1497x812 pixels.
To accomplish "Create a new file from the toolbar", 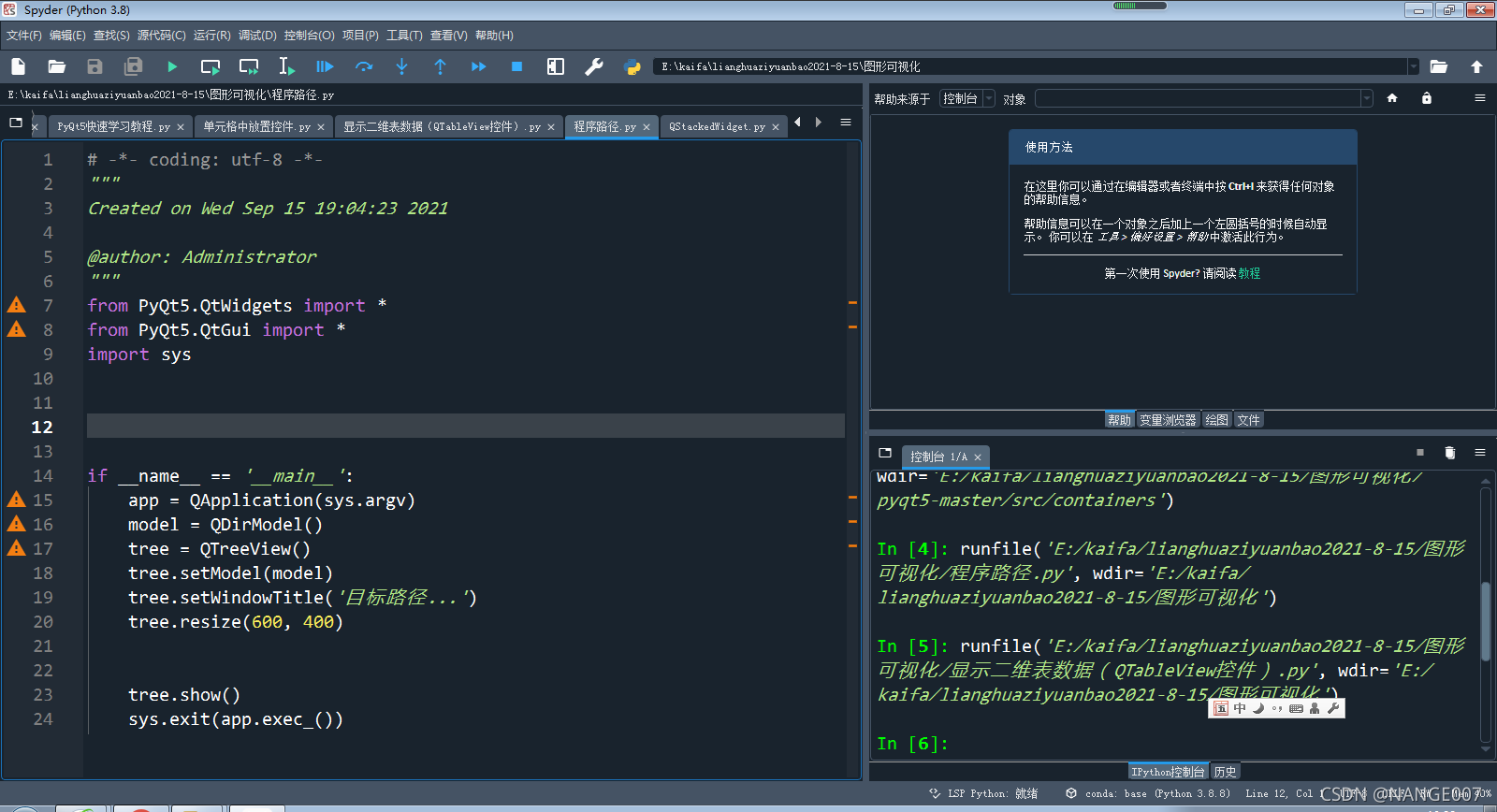I will [18, 66].
